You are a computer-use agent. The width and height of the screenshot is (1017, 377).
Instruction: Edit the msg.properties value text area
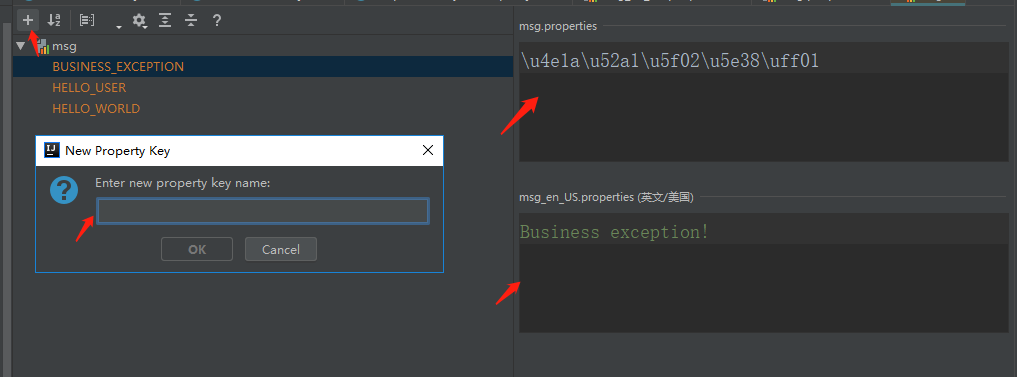(764, 102)
